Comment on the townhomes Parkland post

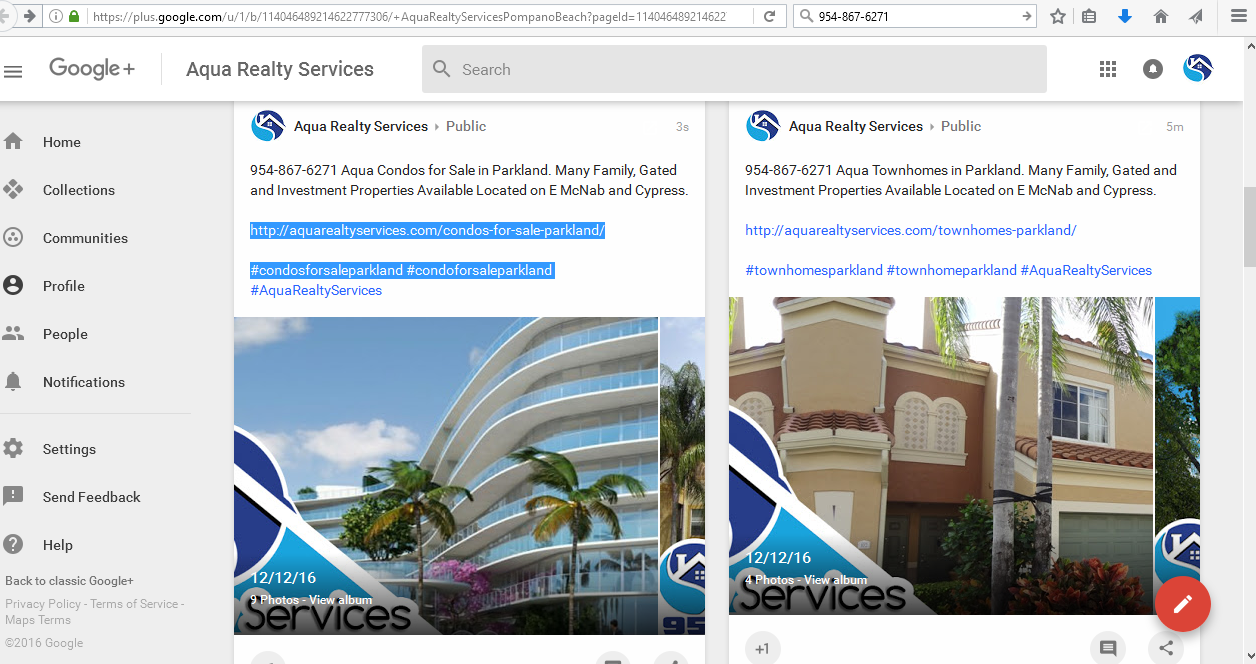point(1108,648)
